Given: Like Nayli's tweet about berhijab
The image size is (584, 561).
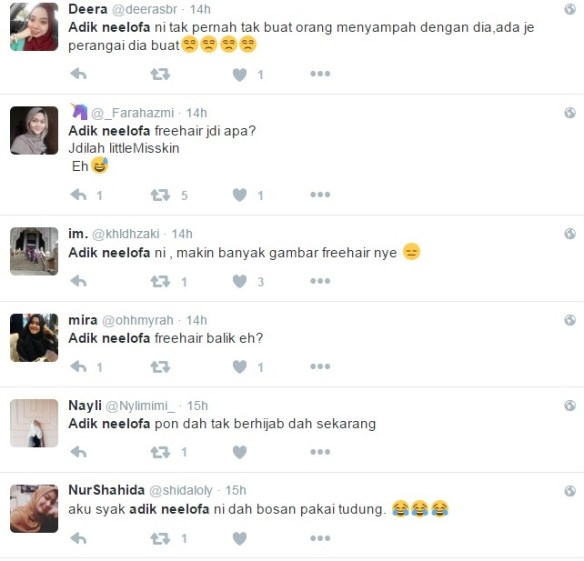Looking at the screenshot, I should [x=239, y=452].
